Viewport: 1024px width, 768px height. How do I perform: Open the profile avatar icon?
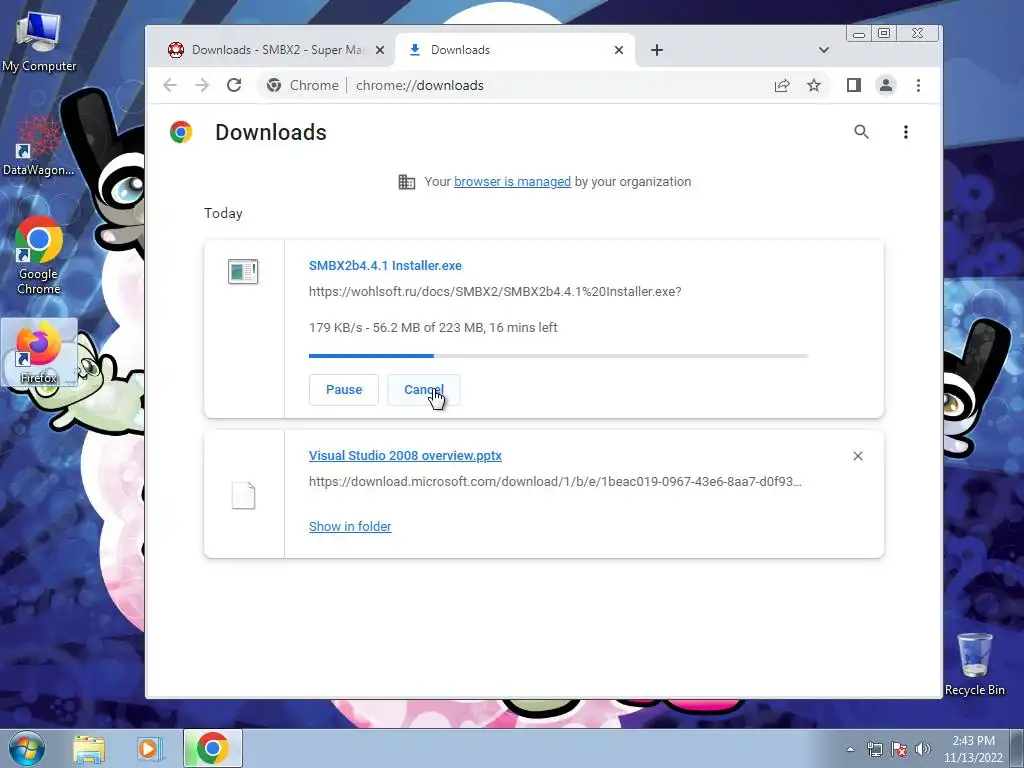[x=886, y=86]
